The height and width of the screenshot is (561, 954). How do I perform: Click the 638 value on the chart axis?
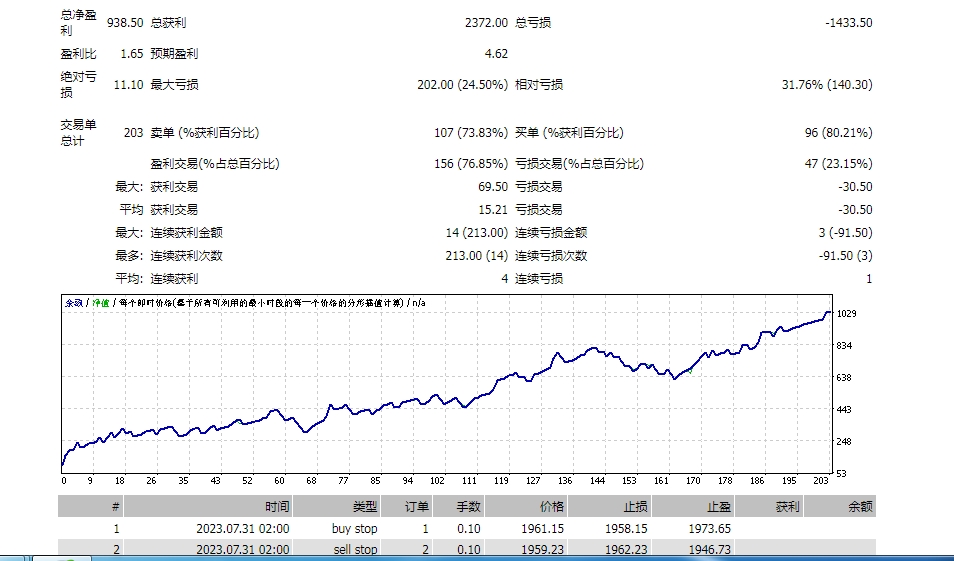(844, 378)
